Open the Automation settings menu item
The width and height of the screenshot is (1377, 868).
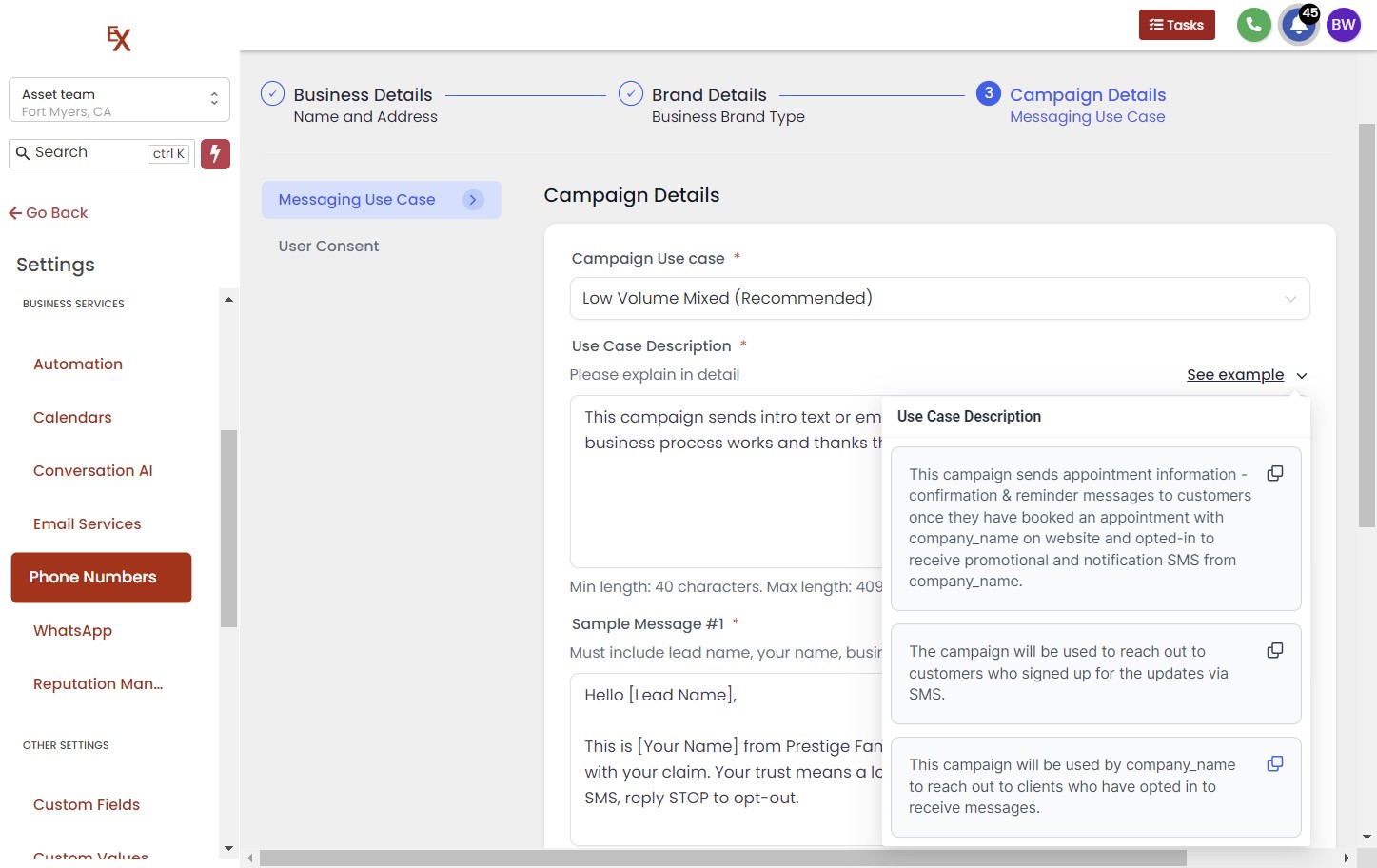pyautogui.click(x=78, y=365)
